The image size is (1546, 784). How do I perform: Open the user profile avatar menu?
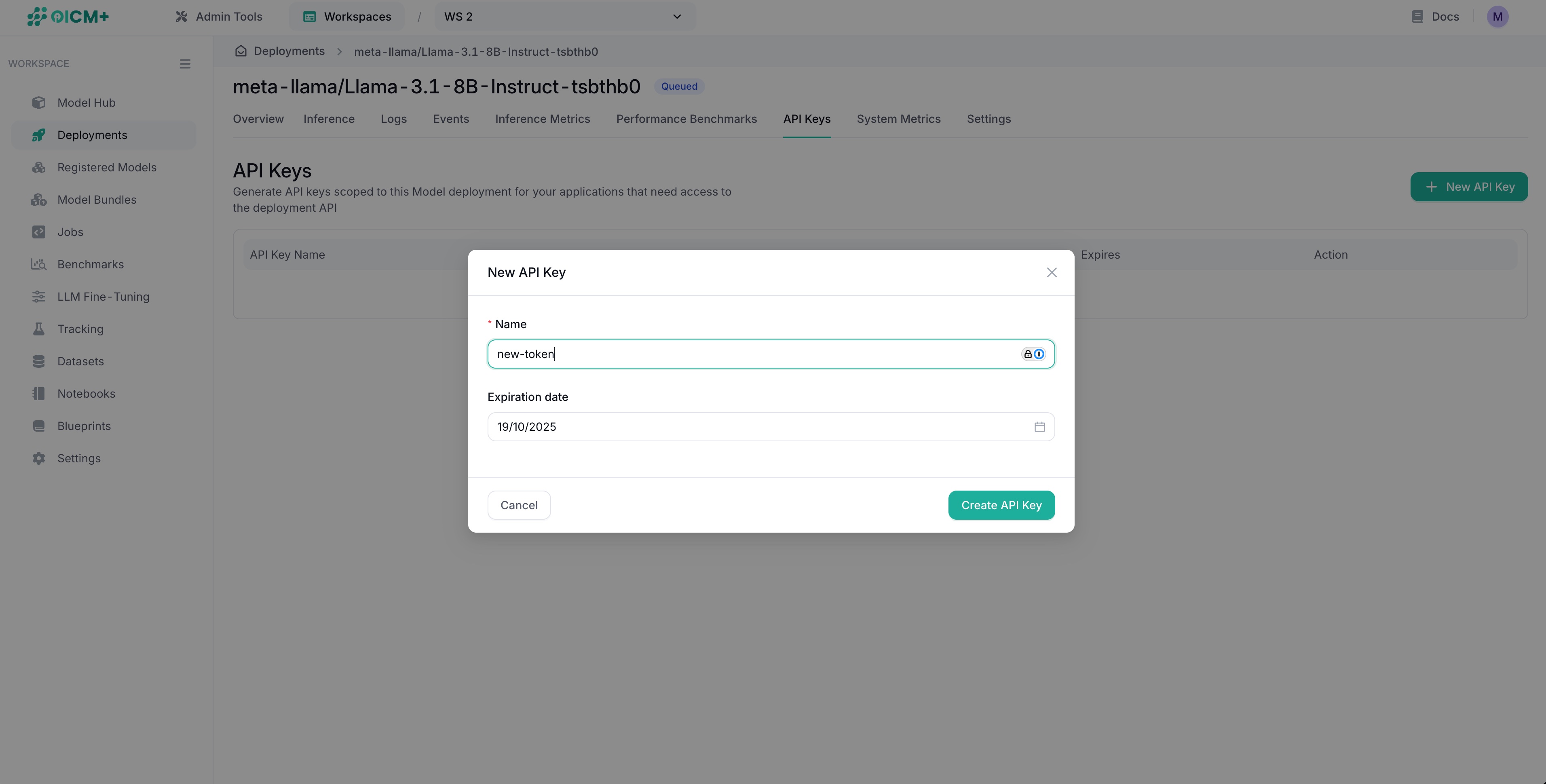[1497, 16]
